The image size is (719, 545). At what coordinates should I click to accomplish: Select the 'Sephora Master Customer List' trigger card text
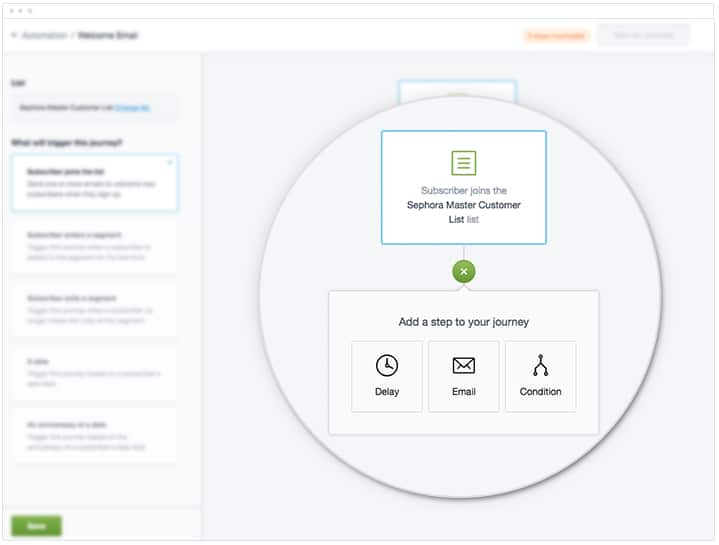(464, 212)
